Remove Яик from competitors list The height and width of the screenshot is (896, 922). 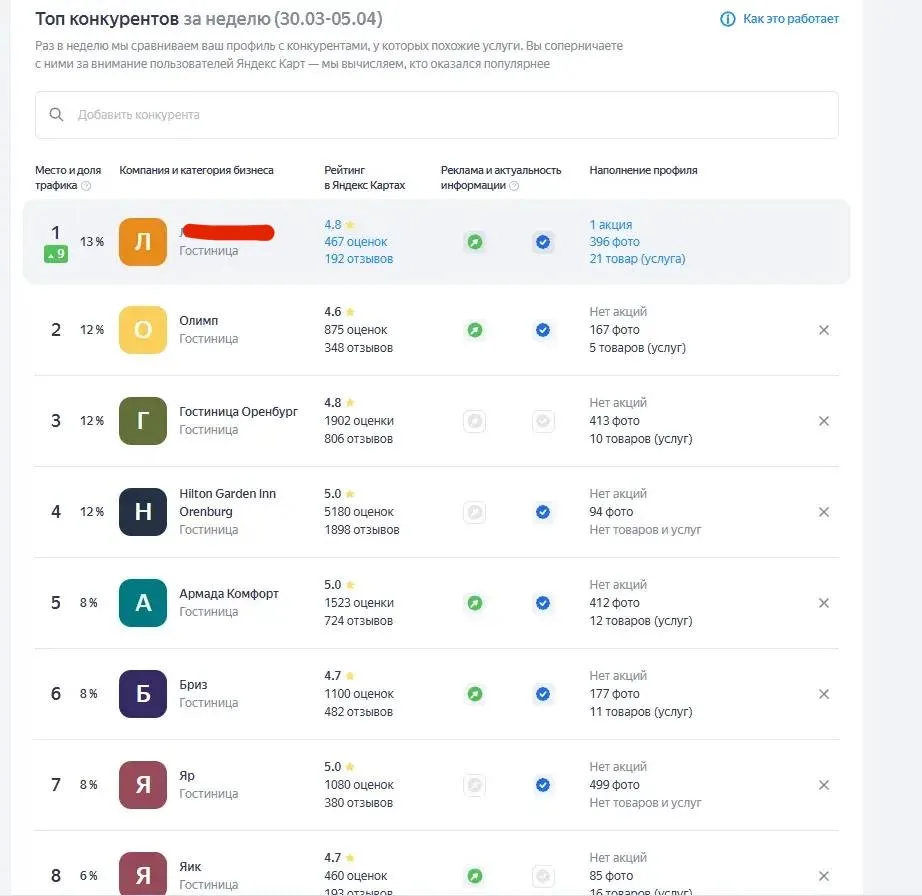824,876
